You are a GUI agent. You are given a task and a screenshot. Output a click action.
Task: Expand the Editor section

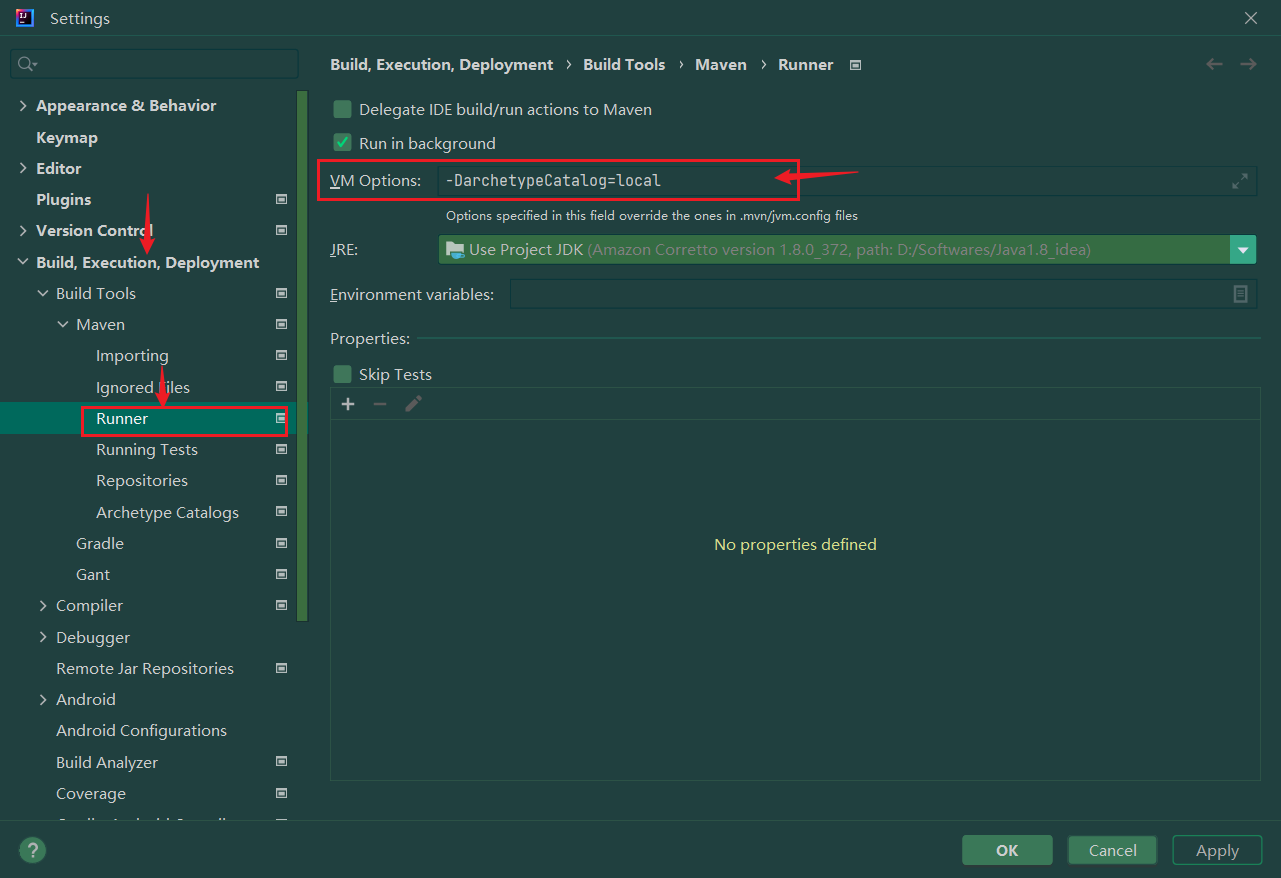tap(23, 169)
